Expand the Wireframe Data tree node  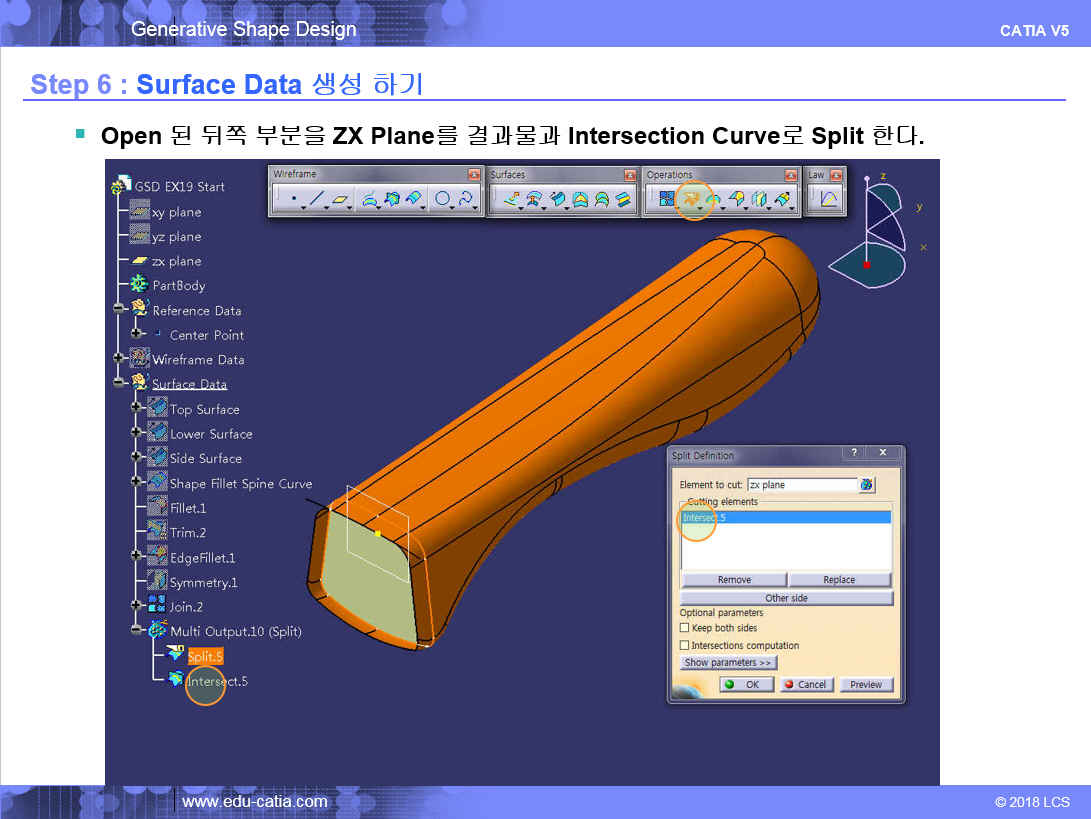click(120, 359)
